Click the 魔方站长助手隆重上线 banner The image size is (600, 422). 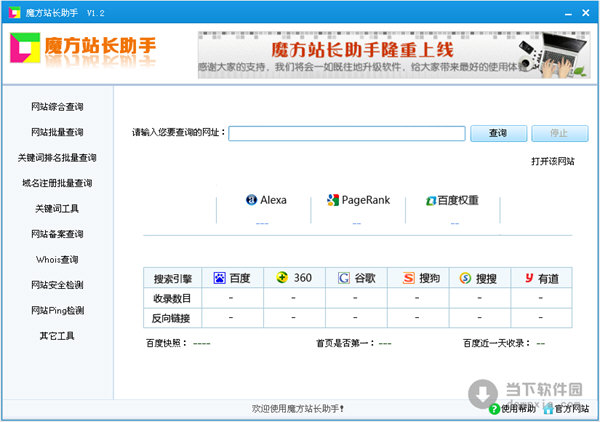(x=394, y=55)
